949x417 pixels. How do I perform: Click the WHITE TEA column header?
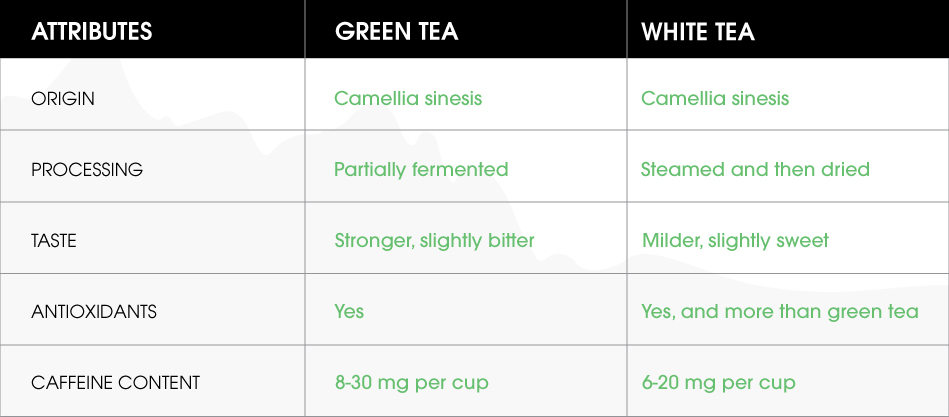(x=698, y=31)
